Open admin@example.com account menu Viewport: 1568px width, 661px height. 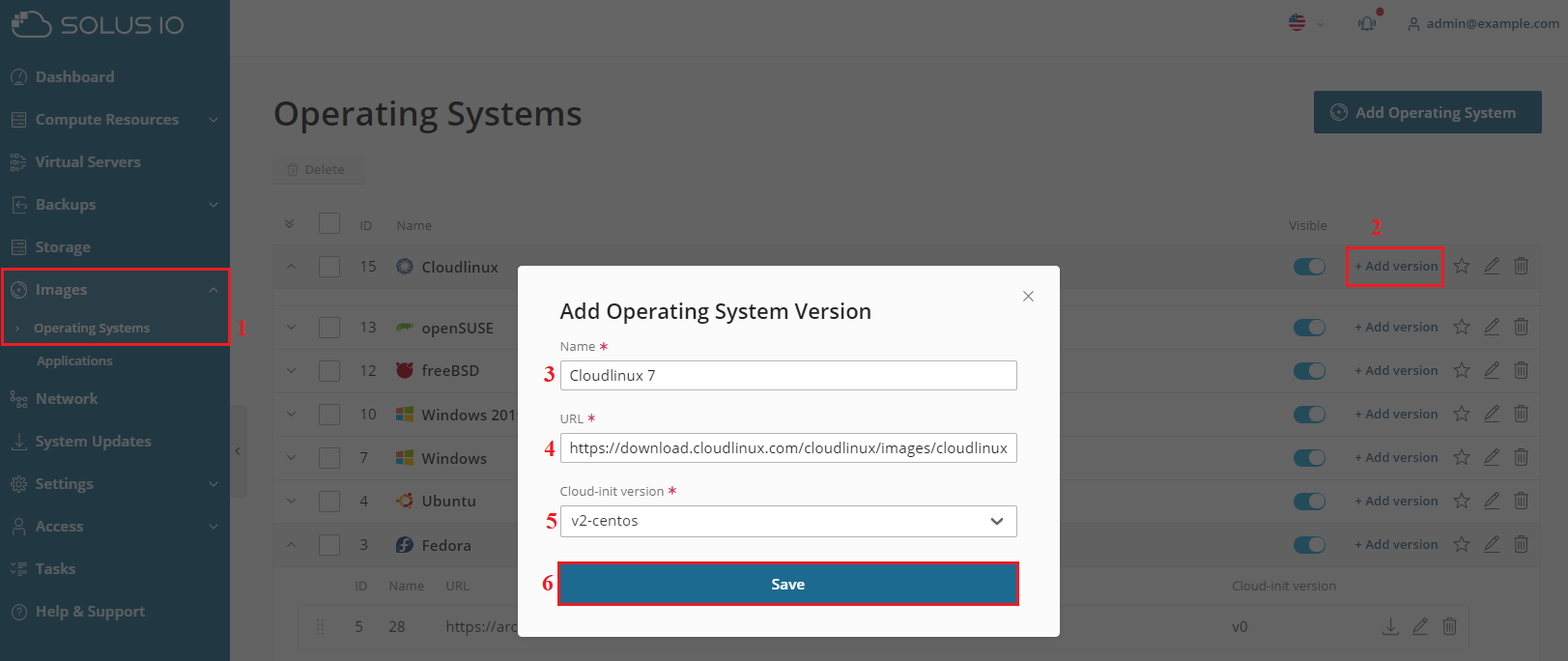[1483, 23]
